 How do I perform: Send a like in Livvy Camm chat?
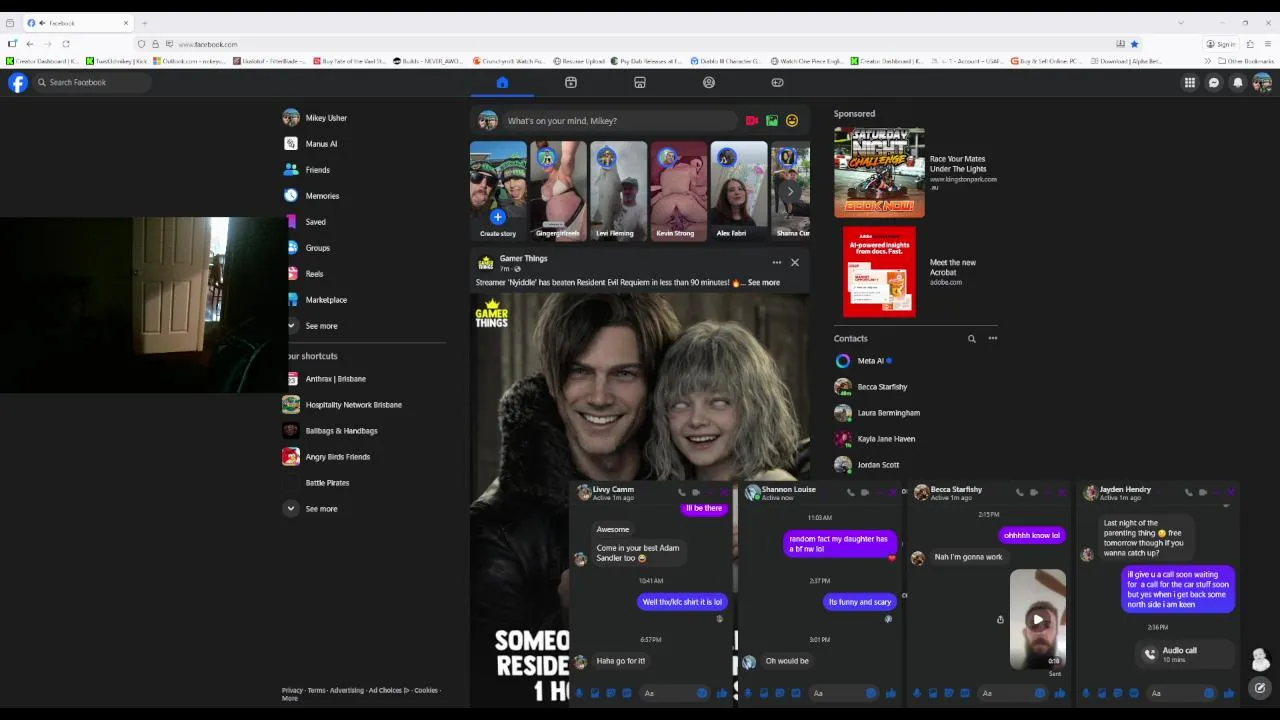[722, 693]
